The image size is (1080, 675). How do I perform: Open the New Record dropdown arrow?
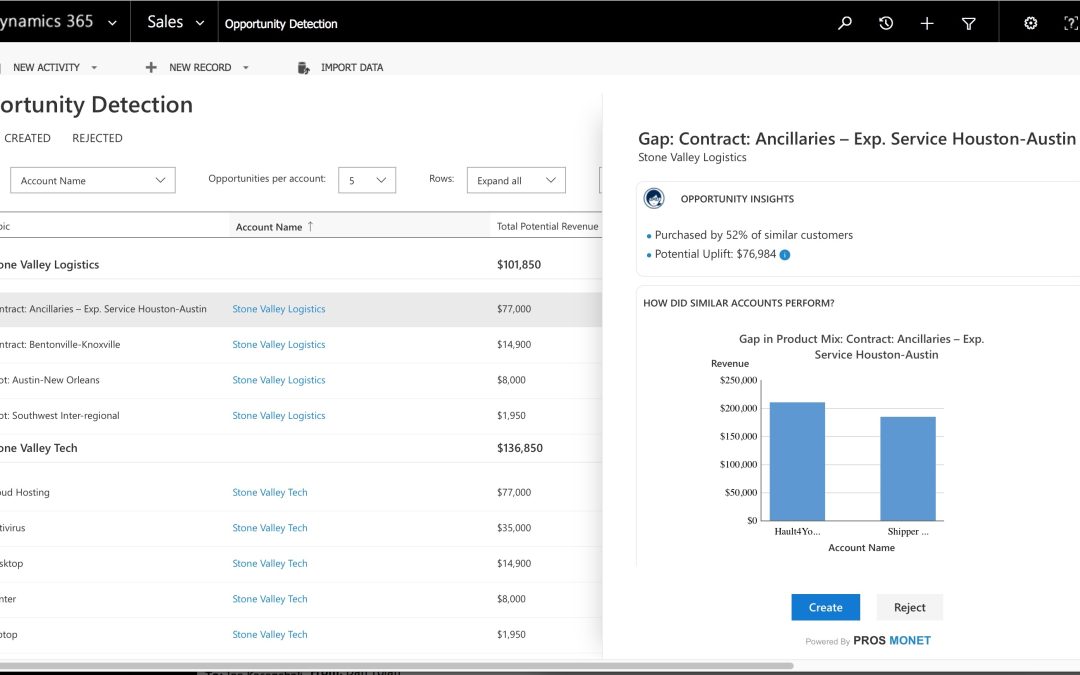pos(245,68)
